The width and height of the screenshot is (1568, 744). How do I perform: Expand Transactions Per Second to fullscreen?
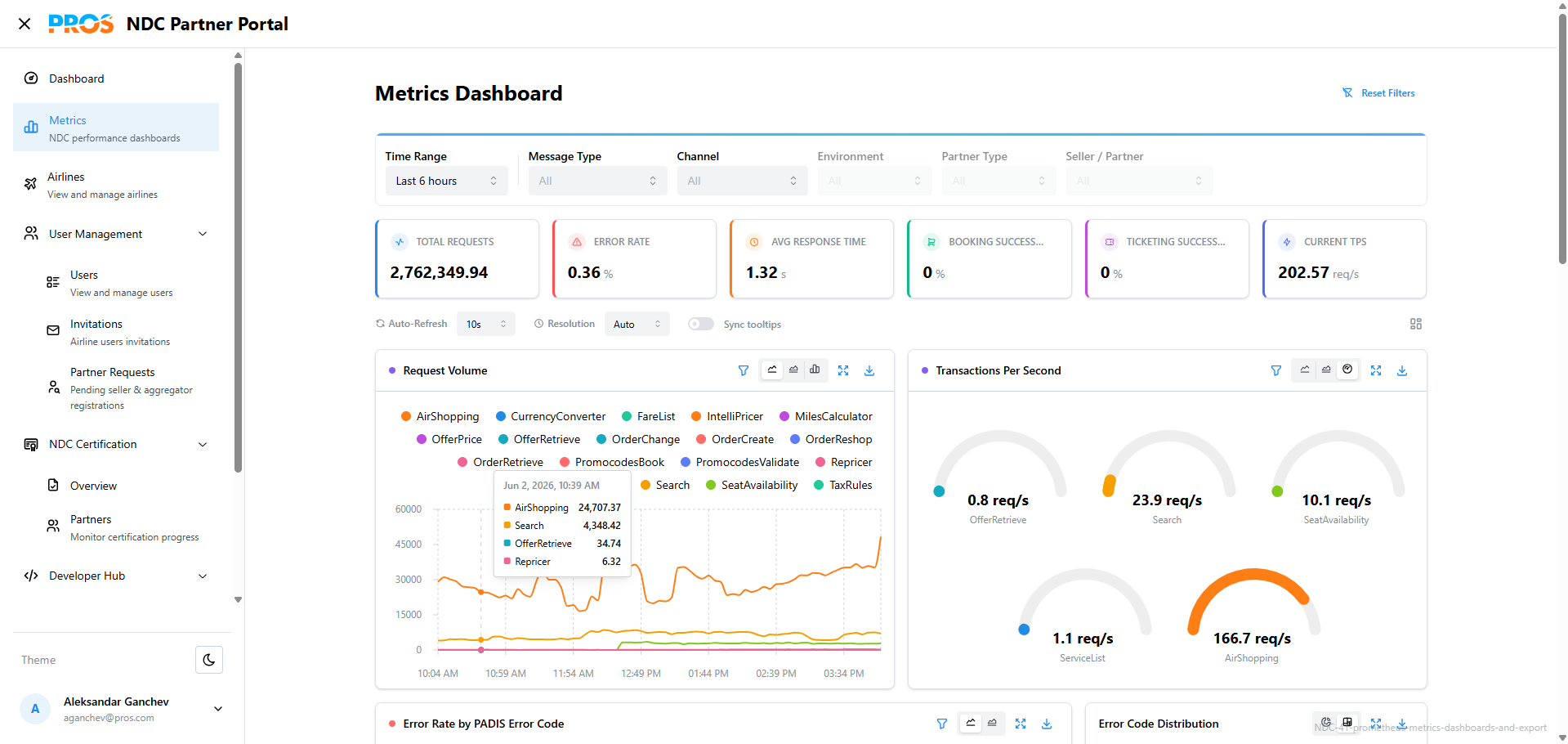[1376, 370]
